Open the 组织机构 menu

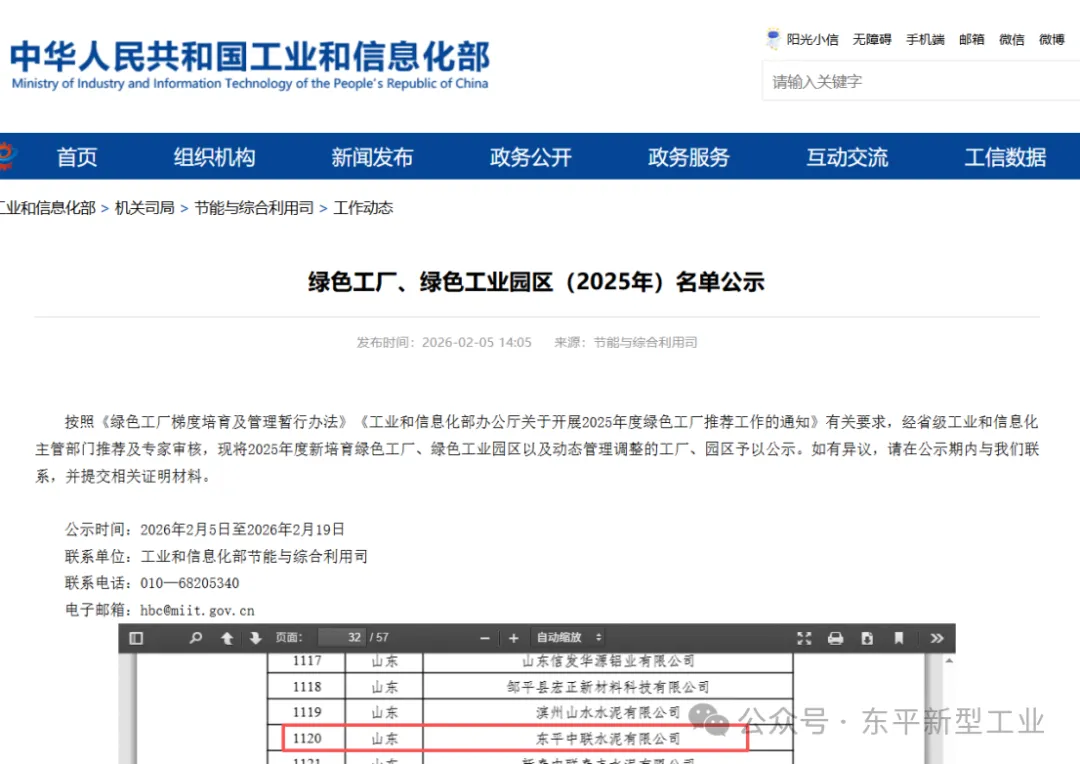(x=214, y=157)
